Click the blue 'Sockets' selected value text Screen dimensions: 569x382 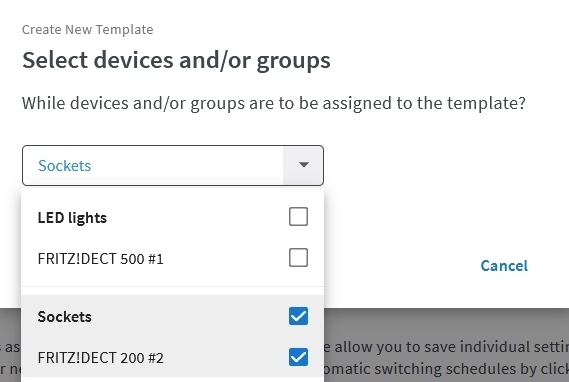(65, 166)
